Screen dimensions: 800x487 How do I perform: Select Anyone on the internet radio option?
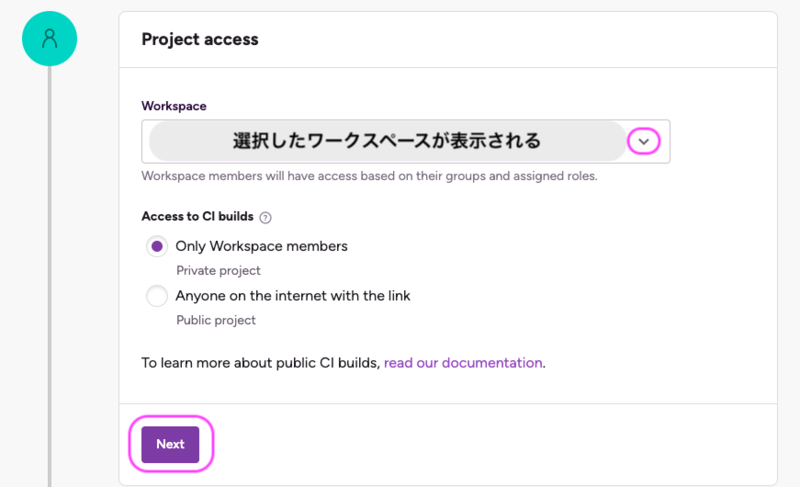tap(157, 296)
